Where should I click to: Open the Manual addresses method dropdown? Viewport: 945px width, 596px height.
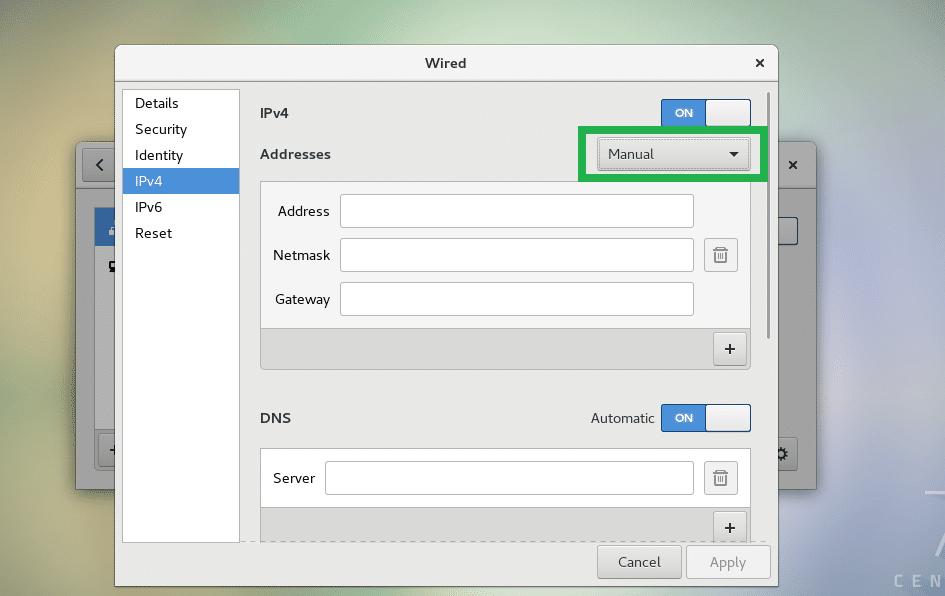[x=673, y=154]
